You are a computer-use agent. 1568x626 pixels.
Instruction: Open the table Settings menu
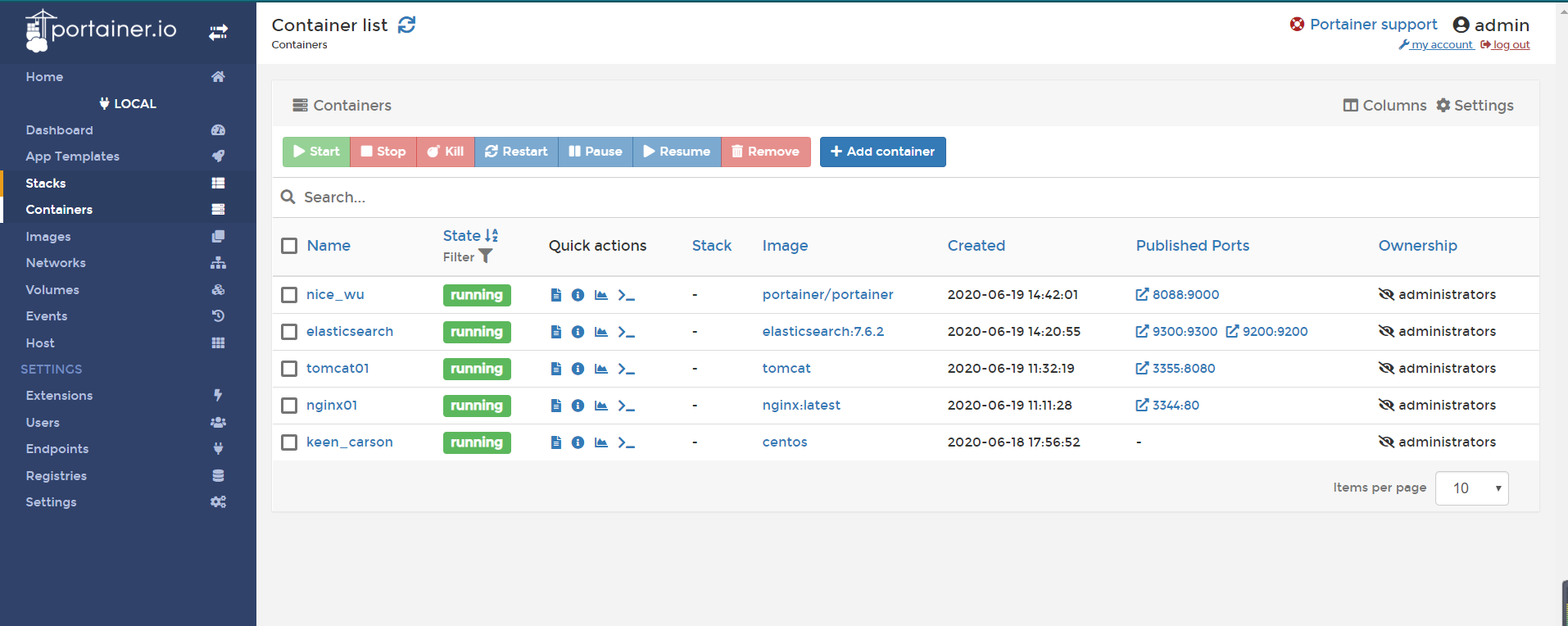(1475, 106)
